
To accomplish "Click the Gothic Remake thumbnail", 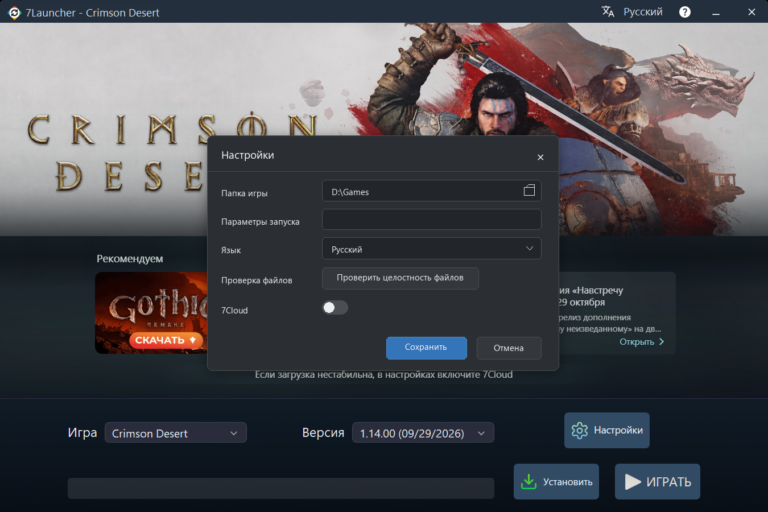I will pyautogui.click(x=151, y=313).
